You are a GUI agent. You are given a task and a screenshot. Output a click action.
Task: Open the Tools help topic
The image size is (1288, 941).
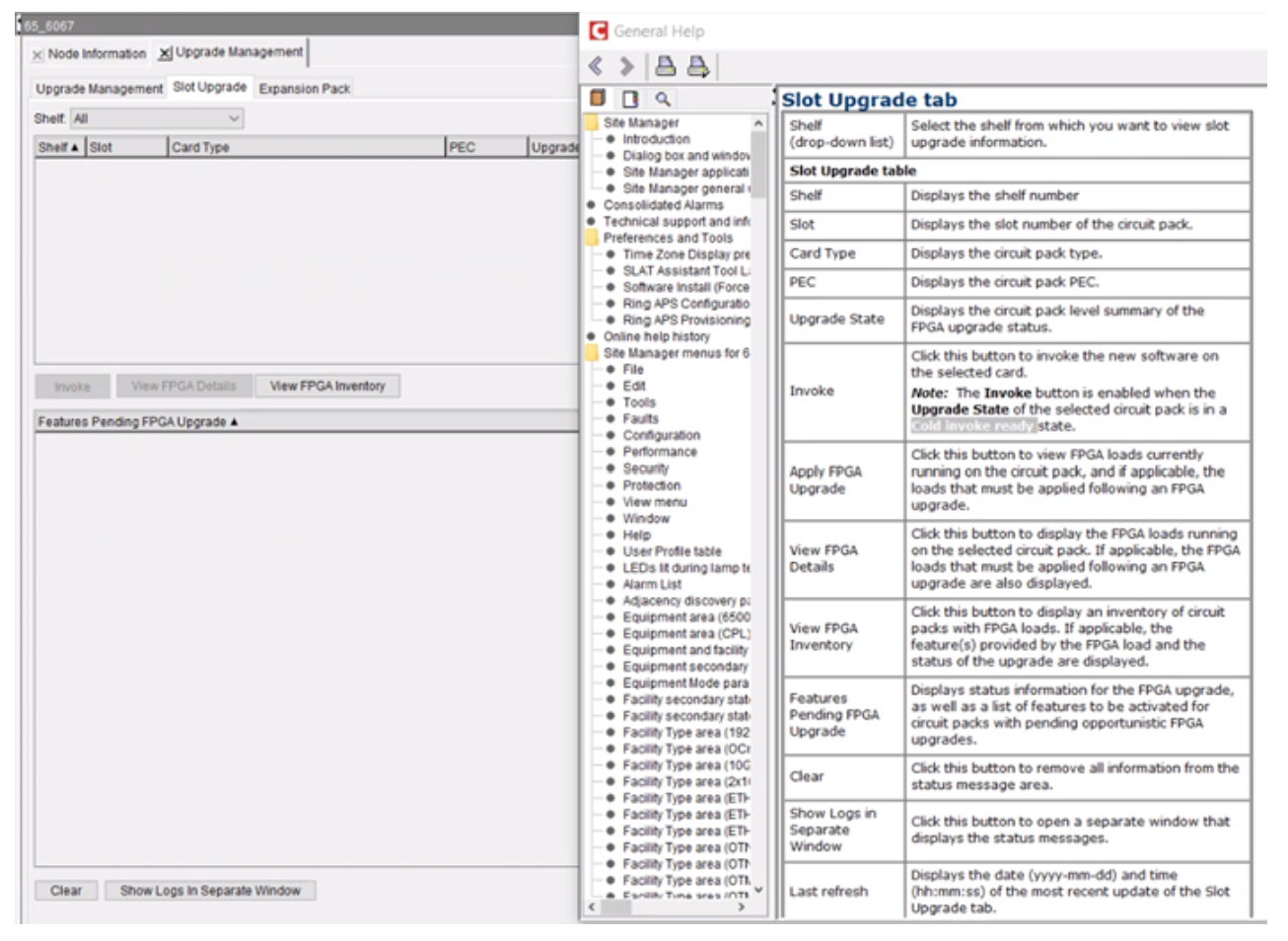[x=638, y=402]
